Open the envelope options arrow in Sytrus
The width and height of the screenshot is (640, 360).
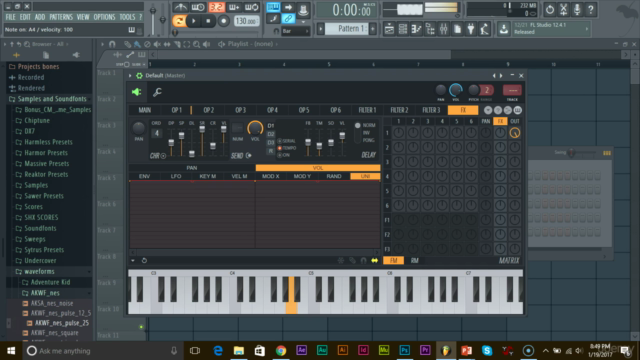click(x=133, y=260)
